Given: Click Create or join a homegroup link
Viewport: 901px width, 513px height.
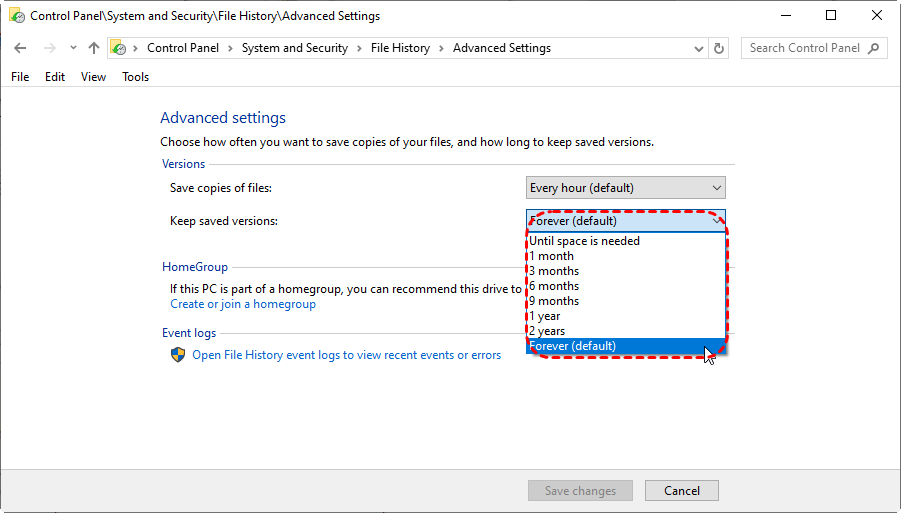Looking at the screenshot, I should 243,304.
